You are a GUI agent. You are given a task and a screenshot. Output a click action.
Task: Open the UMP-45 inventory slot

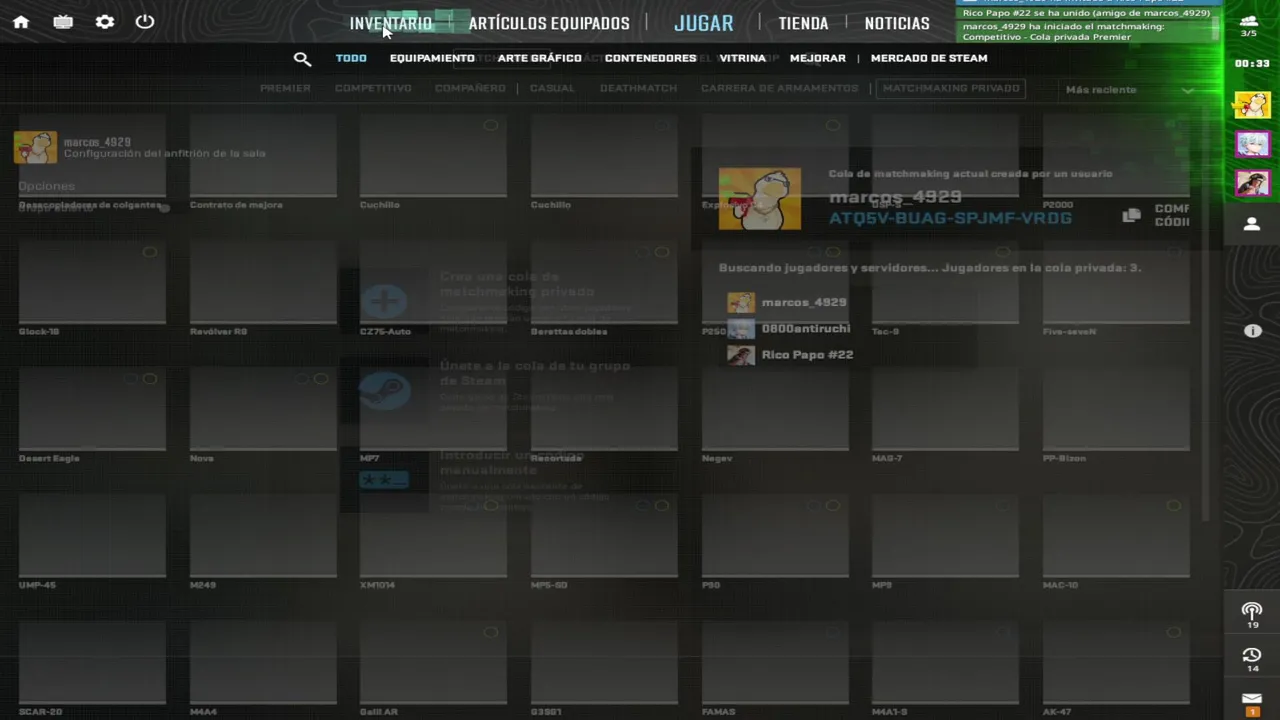tap(92, 542)
